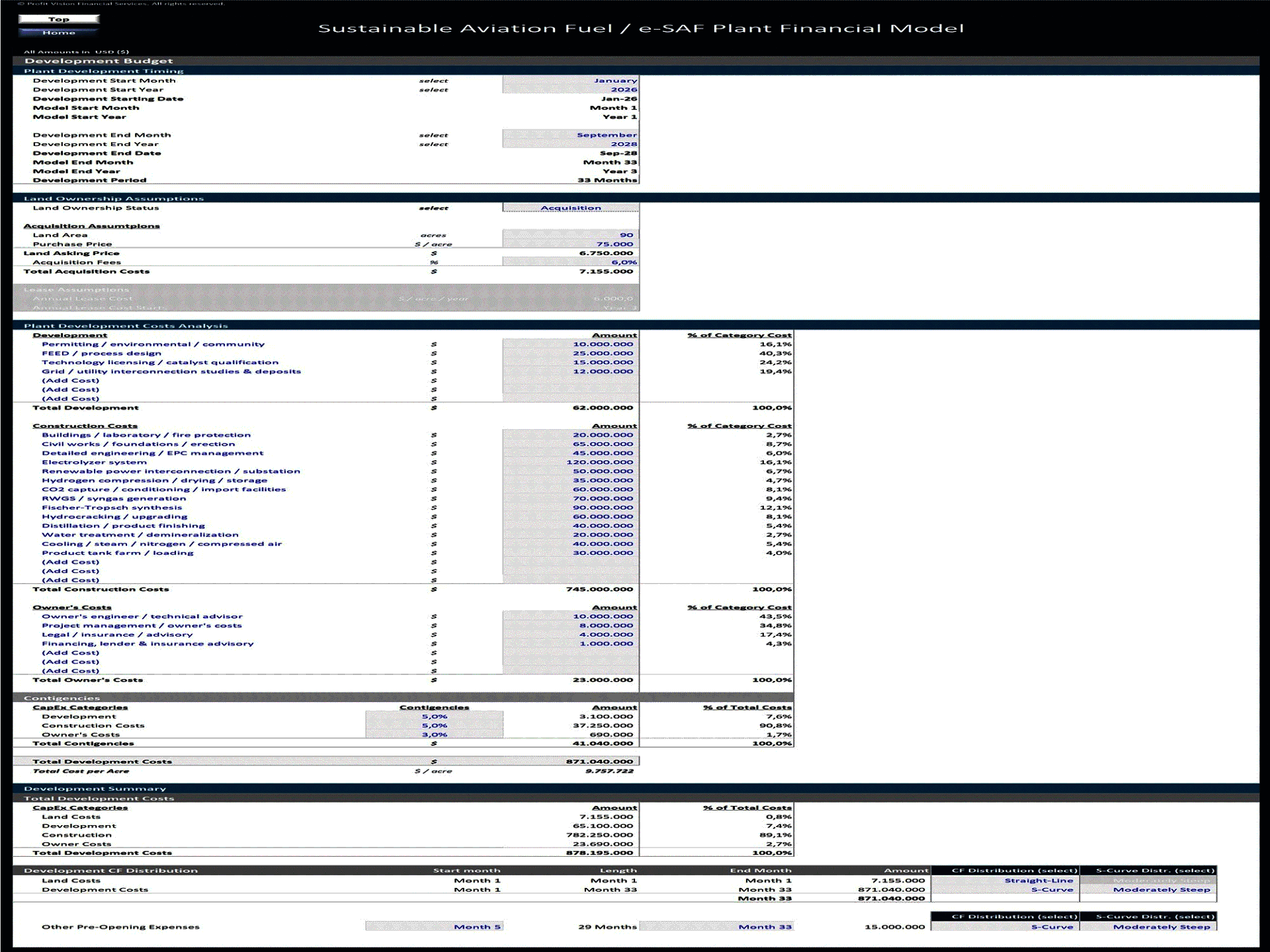Select Development Period 33 Months value
The width and height of the screenshot is (1270, 952).
click(607, 180)
